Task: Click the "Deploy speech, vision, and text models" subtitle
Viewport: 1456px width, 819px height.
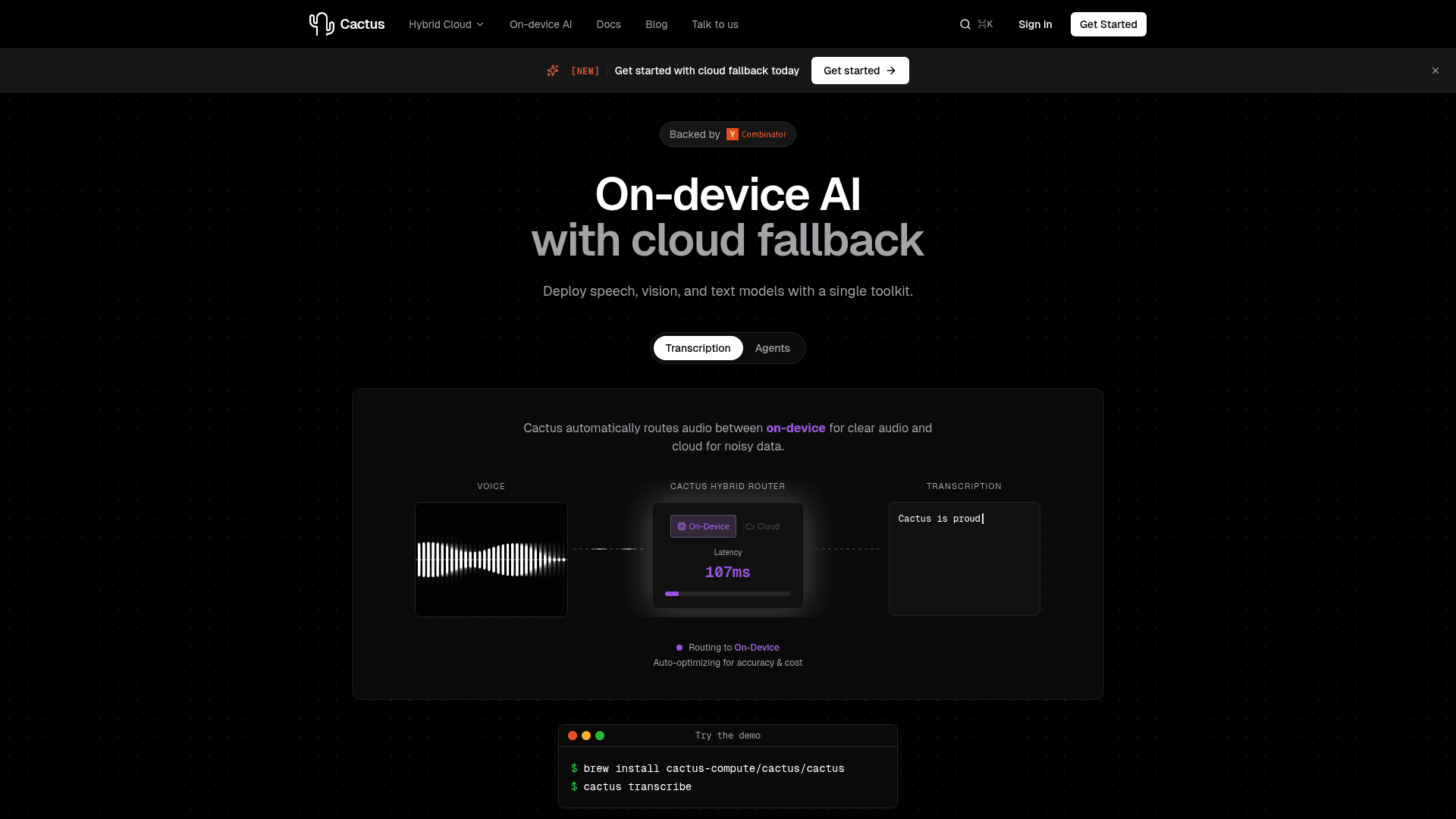Action: (x=728, y=291)
